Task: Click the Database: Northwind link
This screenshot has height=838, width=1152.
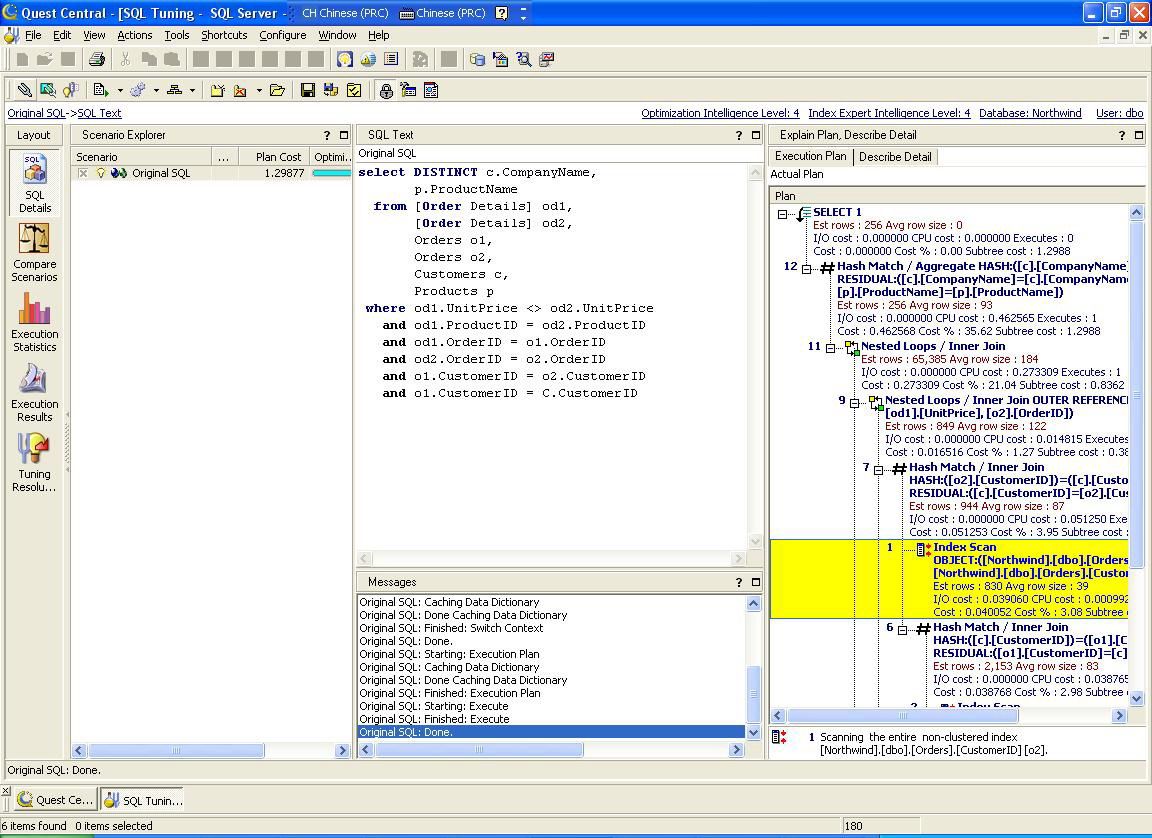Action: [1030, 113]
